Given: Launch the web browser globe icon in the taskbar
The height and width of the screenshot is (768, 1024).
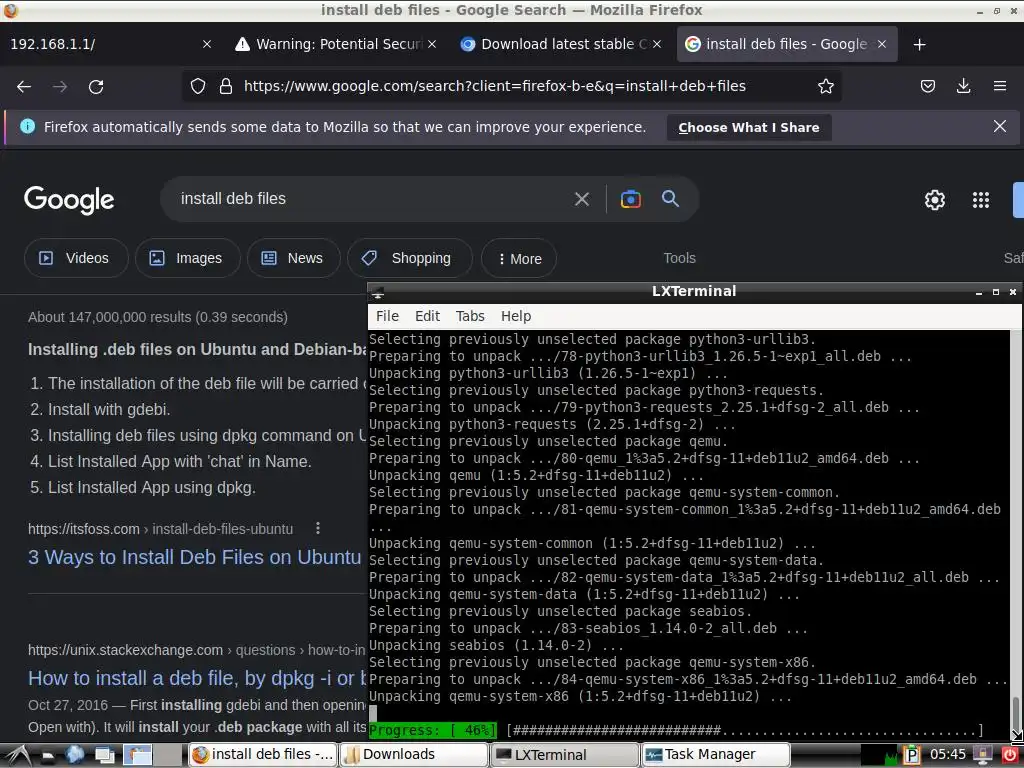Looking at the screenshot, I should click(74, 754).
